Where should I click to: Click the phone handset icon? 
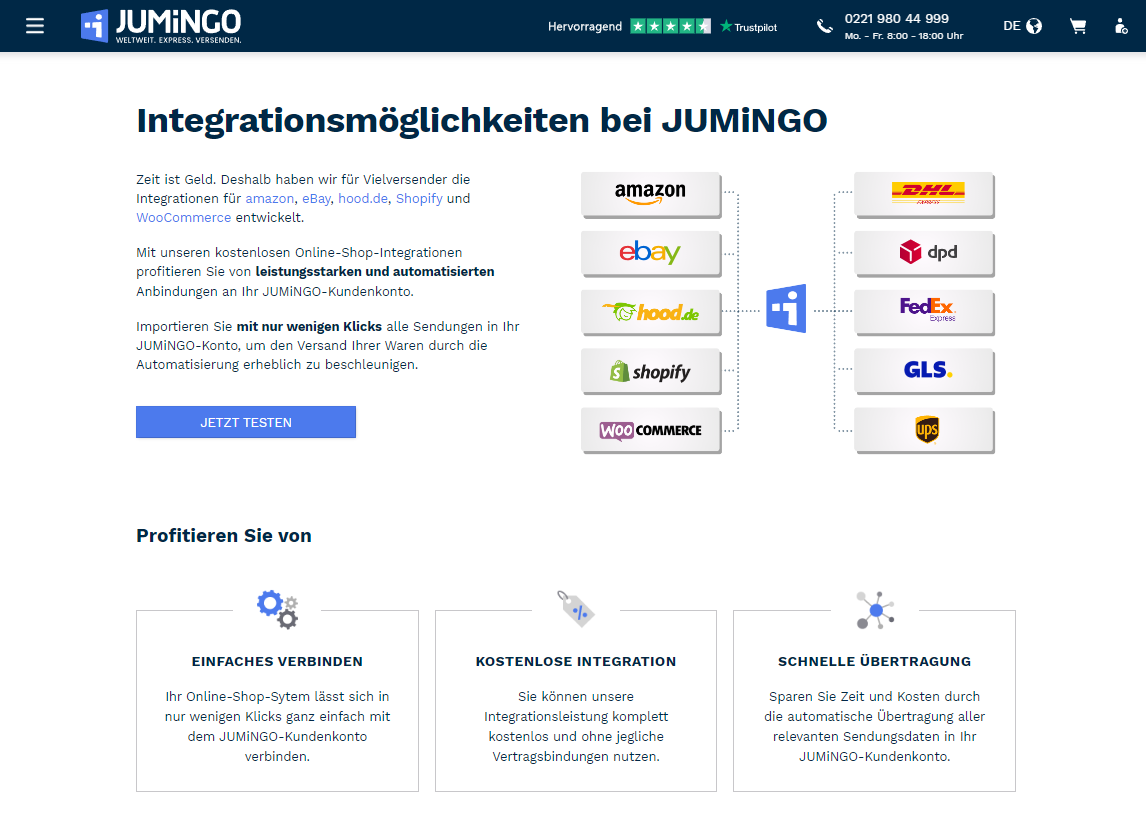(x=824, y=26)
